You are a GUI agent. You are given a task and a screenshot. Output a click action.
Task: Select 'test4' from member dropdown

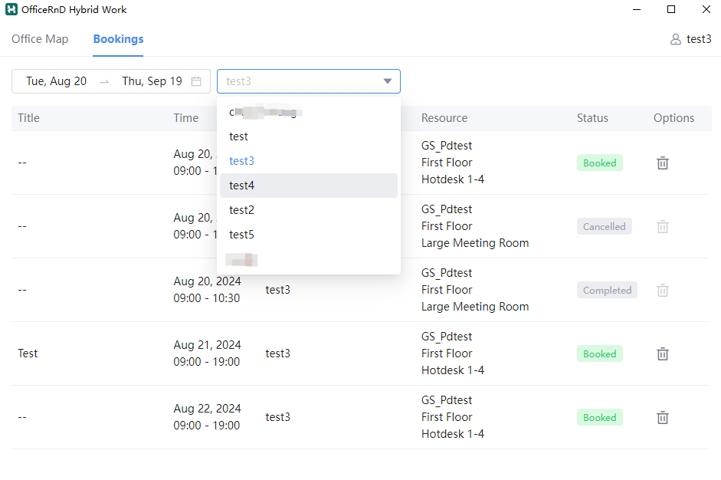tap(309, 185)
